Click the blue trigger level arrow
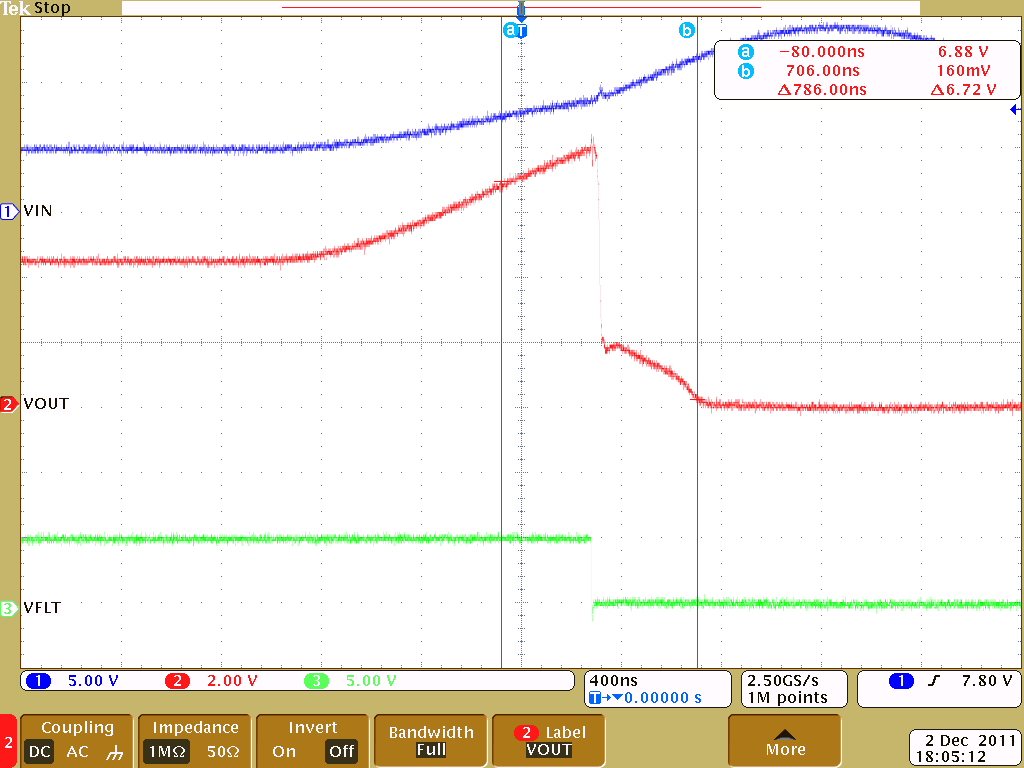 coord(1014,110)
